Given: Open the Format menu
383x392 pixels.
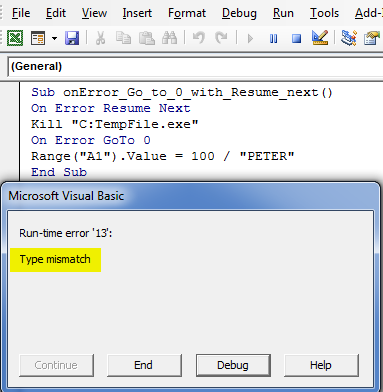Looking at the screenshot, I should [x=187, y=13].
